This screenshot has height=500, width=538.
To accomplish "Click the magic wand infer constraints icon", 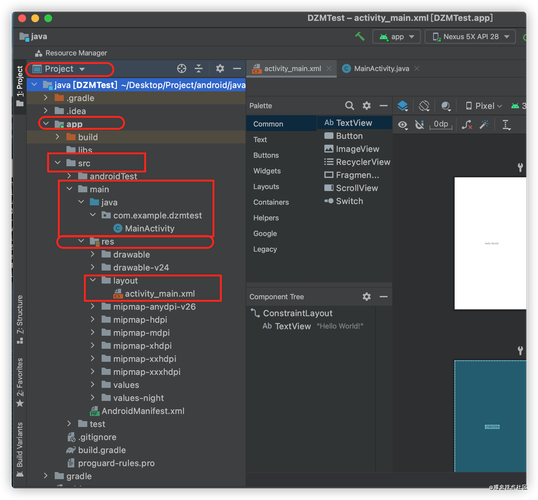I will pos(484,125).
